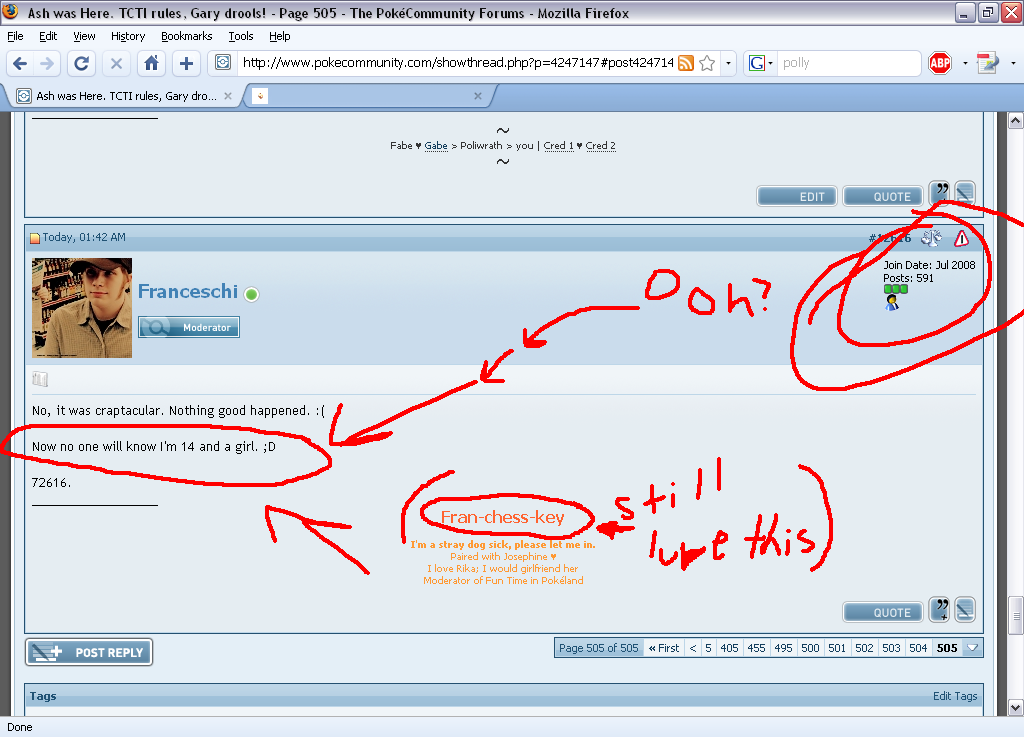The image size is (1024, 737).
Task: Open the Adblock Plus dropdown arrow
Action: point(965,63)
